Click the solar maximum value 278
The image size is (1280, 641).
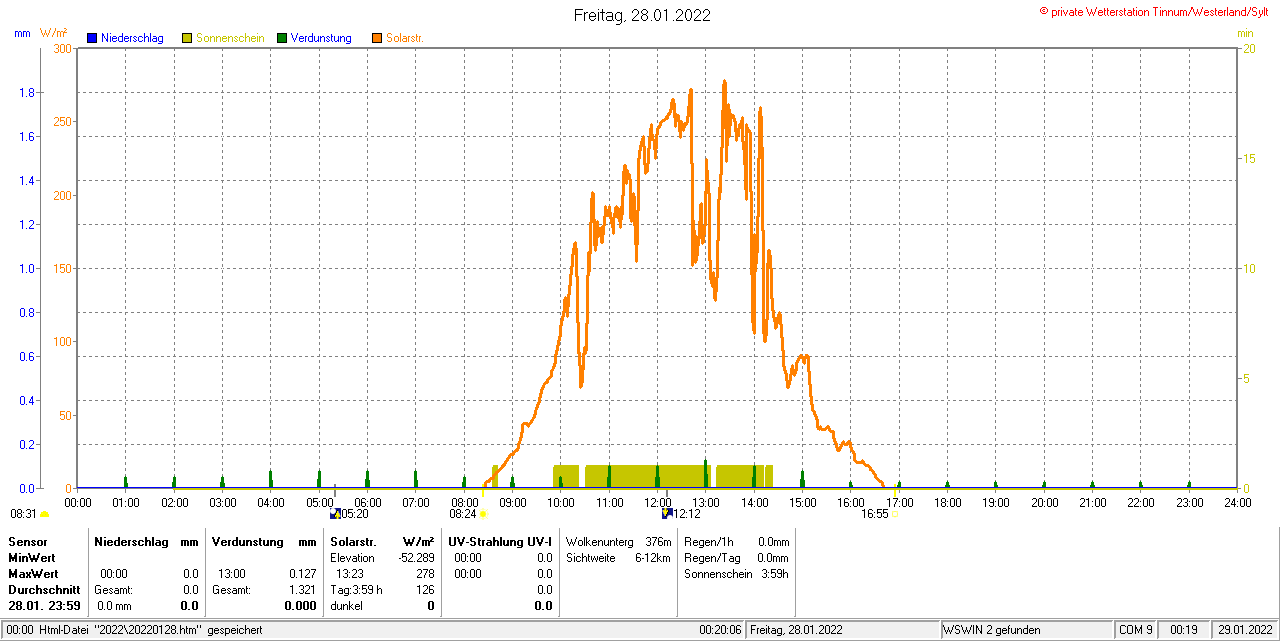(426, 574)
